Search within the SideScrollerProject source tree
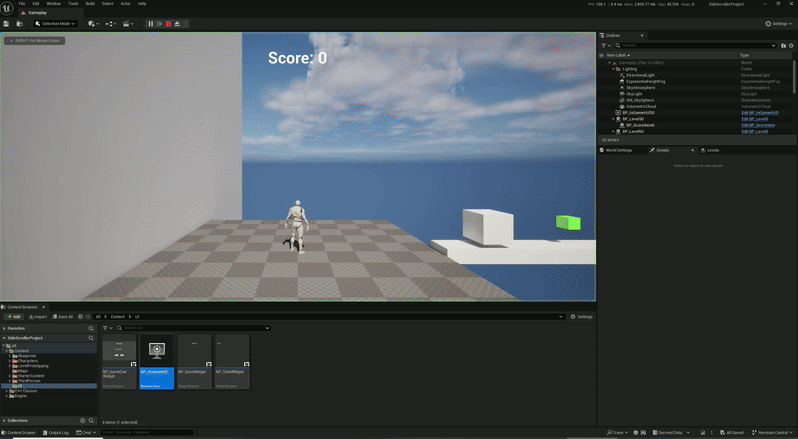798x439 pixels. click(x=91, y=338)
